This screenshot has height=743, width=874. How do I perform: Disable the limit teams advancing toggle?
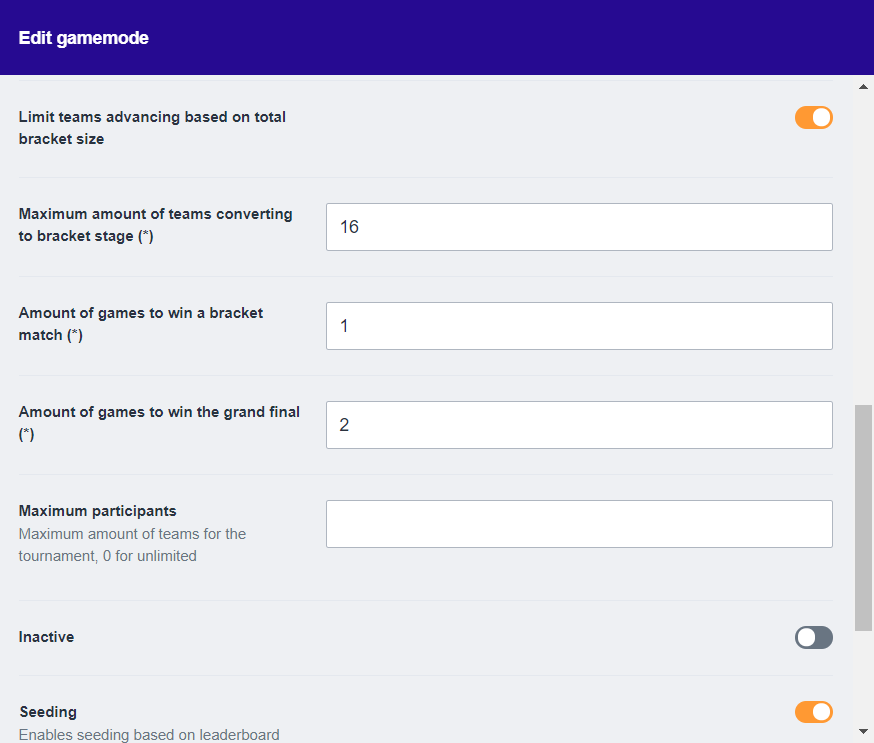pos(813,118)
